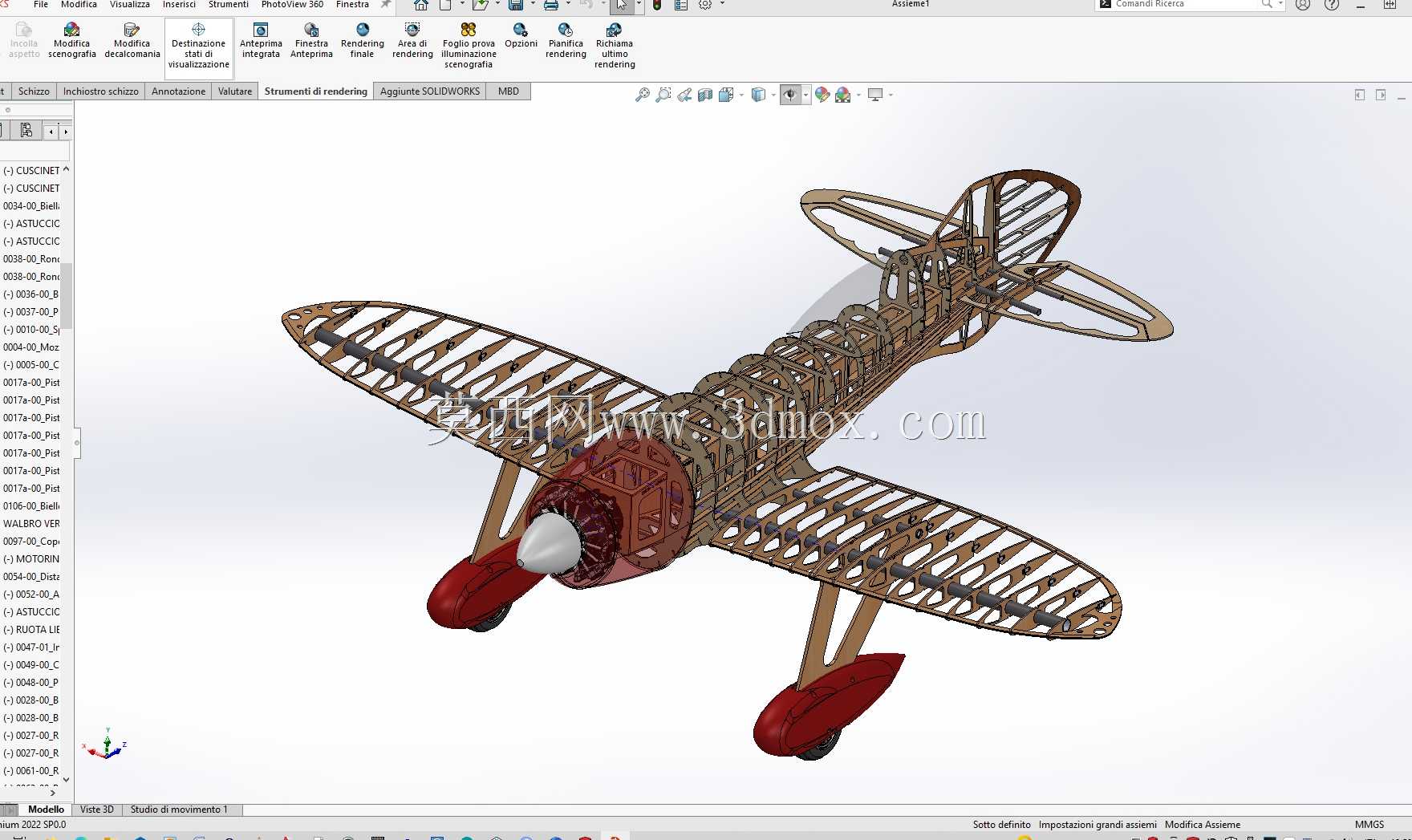Screen dimensions: 1412x840
Task: Open dropdown beside selection cursor tool
Action: tap(639, 4)
